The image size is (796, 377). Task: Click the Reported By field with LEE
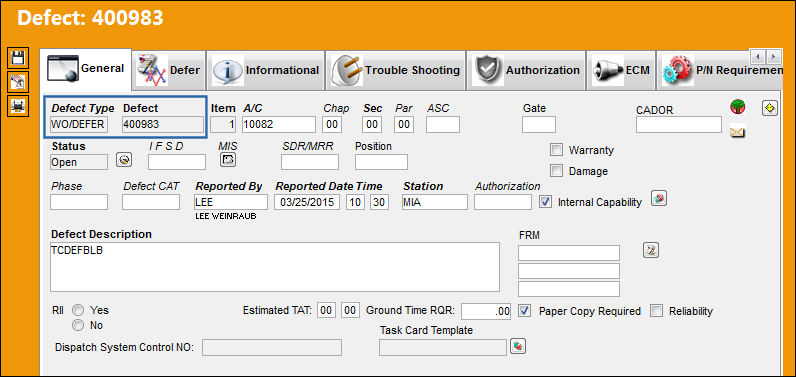pyautogui.click(x=231, y=202)
